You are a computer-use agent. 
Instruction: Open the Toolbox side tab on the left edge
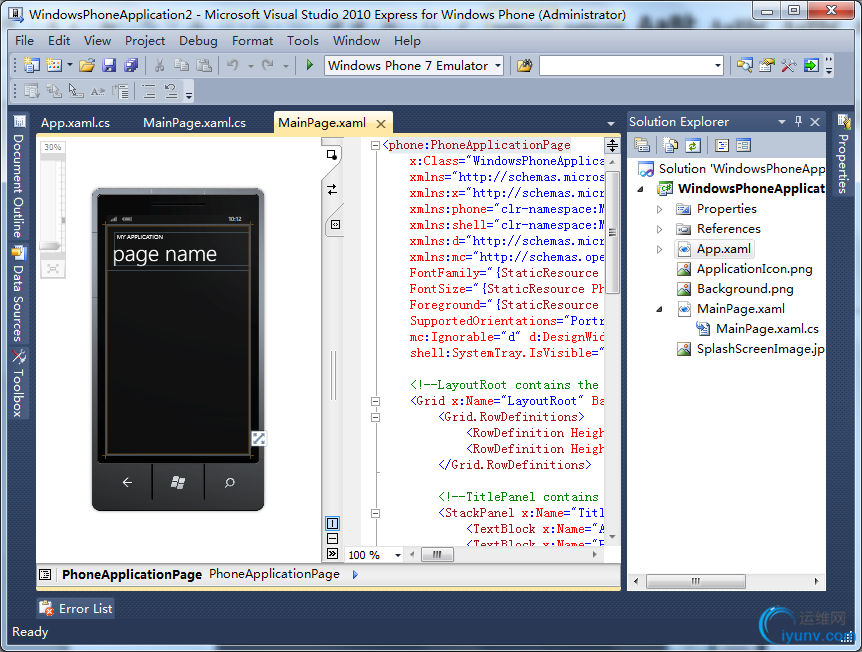pos(19,384)
